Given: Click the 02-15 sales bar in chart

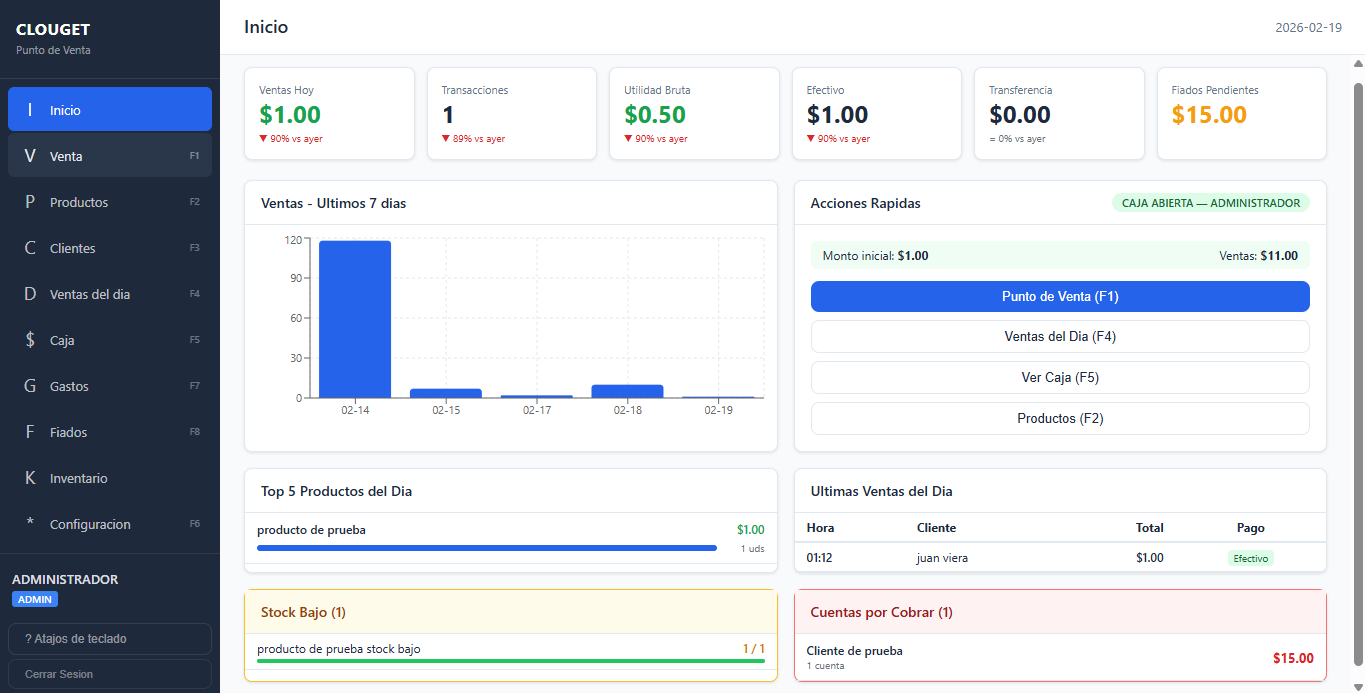Looking at the screenshot, I should pos(446,393).
